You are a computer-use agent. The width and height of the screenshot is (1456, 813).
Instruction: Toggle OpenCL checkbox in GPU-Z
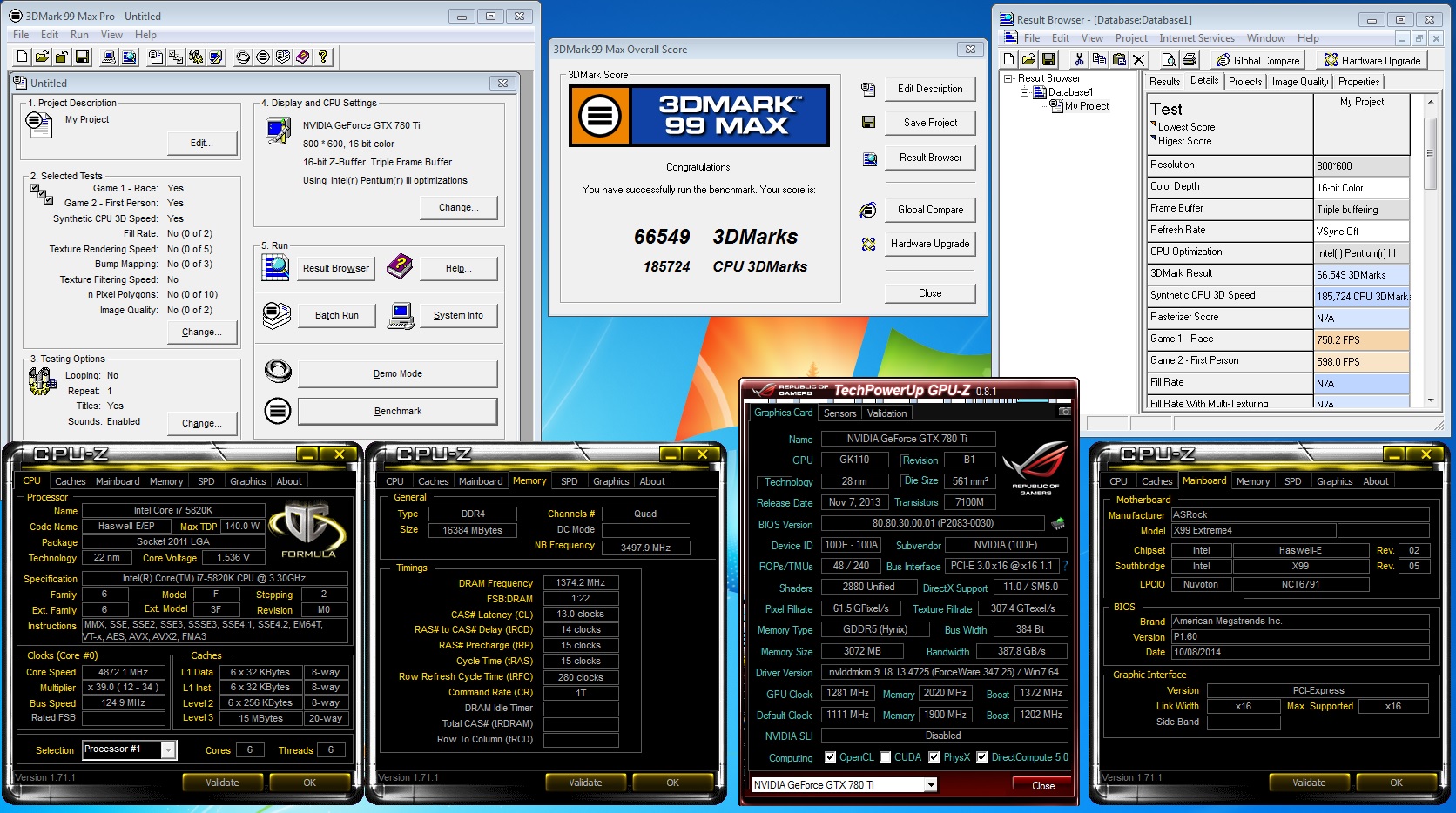[830, 757]
